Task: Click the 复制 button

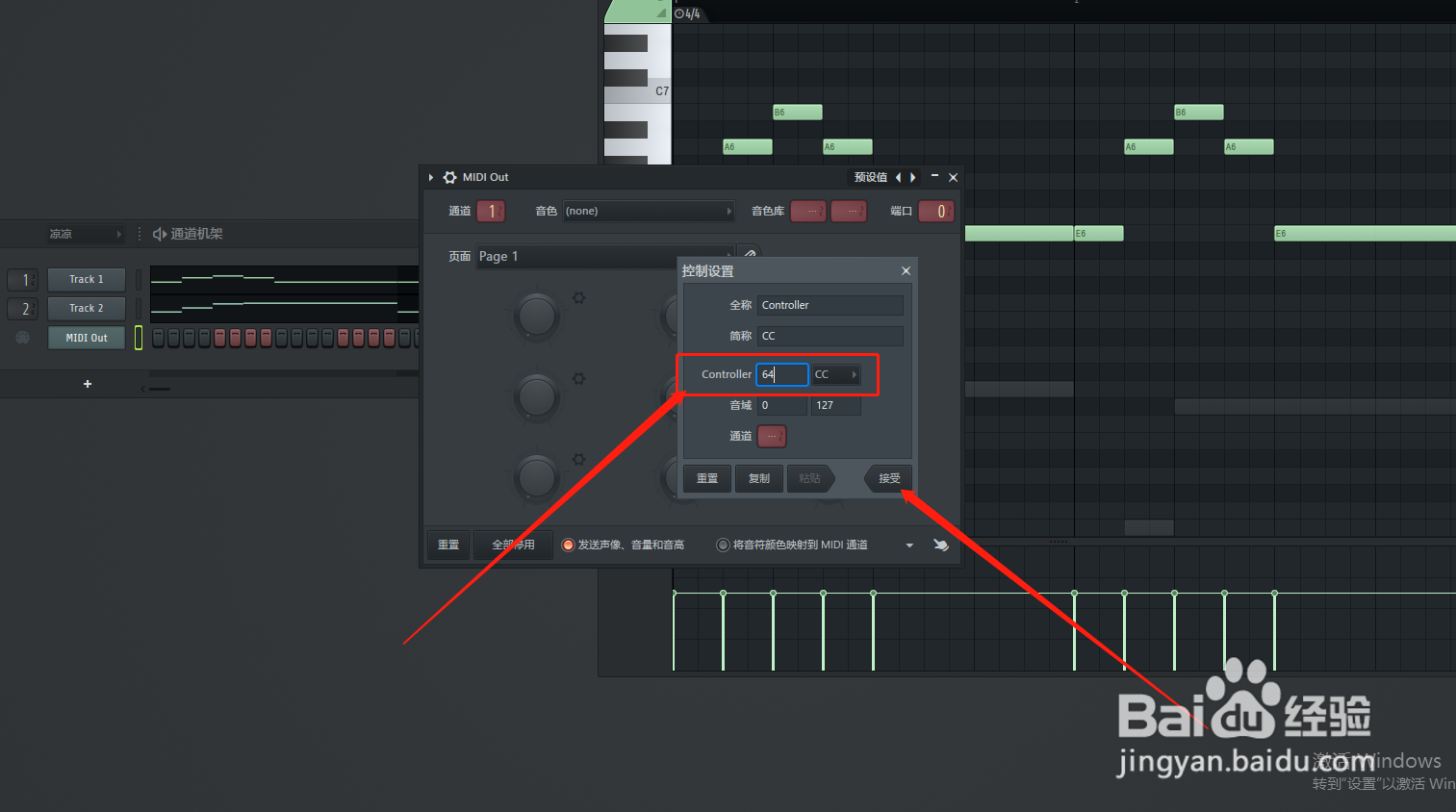Action: [759, 478]
